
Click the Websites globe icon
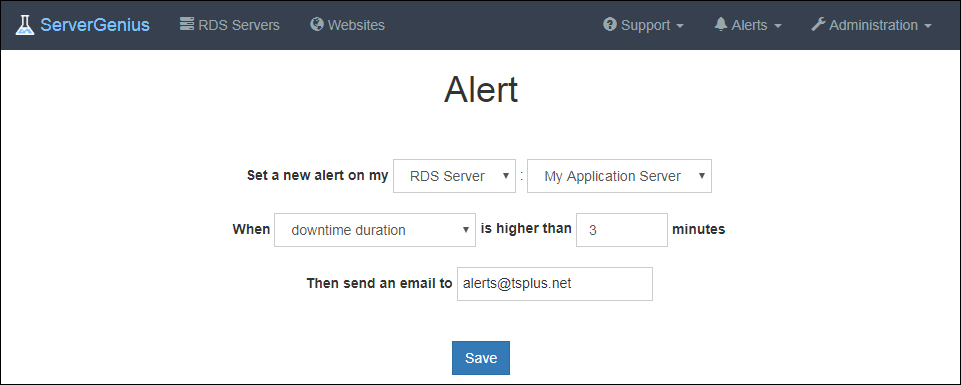(317, 25)
